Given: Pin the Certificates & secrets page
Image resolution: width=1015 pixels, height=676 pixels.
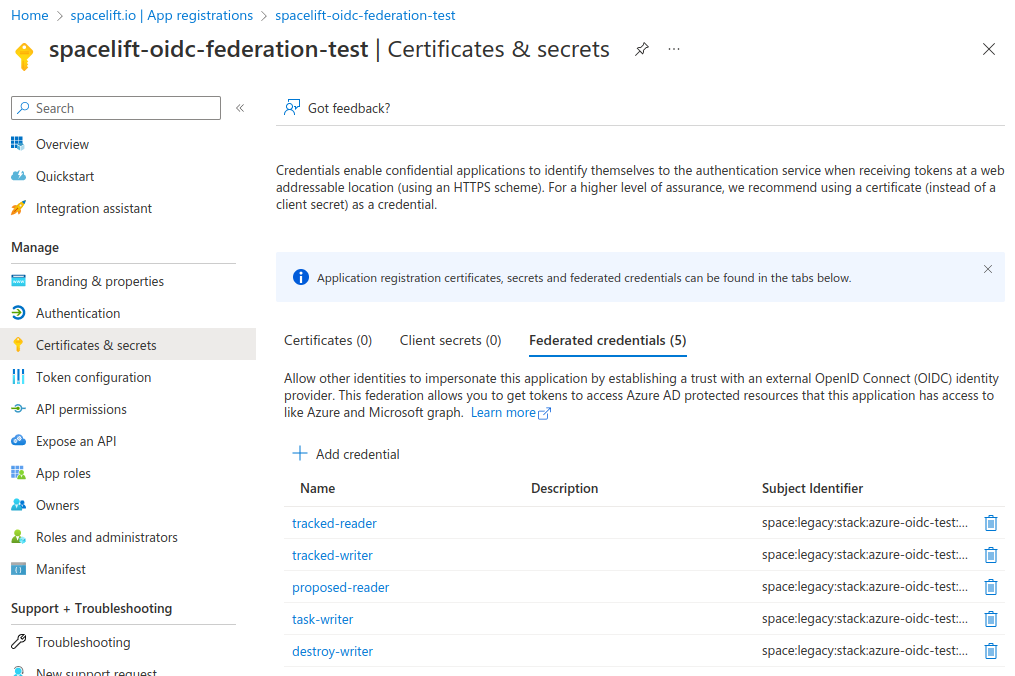Looking at the screenshot, I should coord(641,48).
